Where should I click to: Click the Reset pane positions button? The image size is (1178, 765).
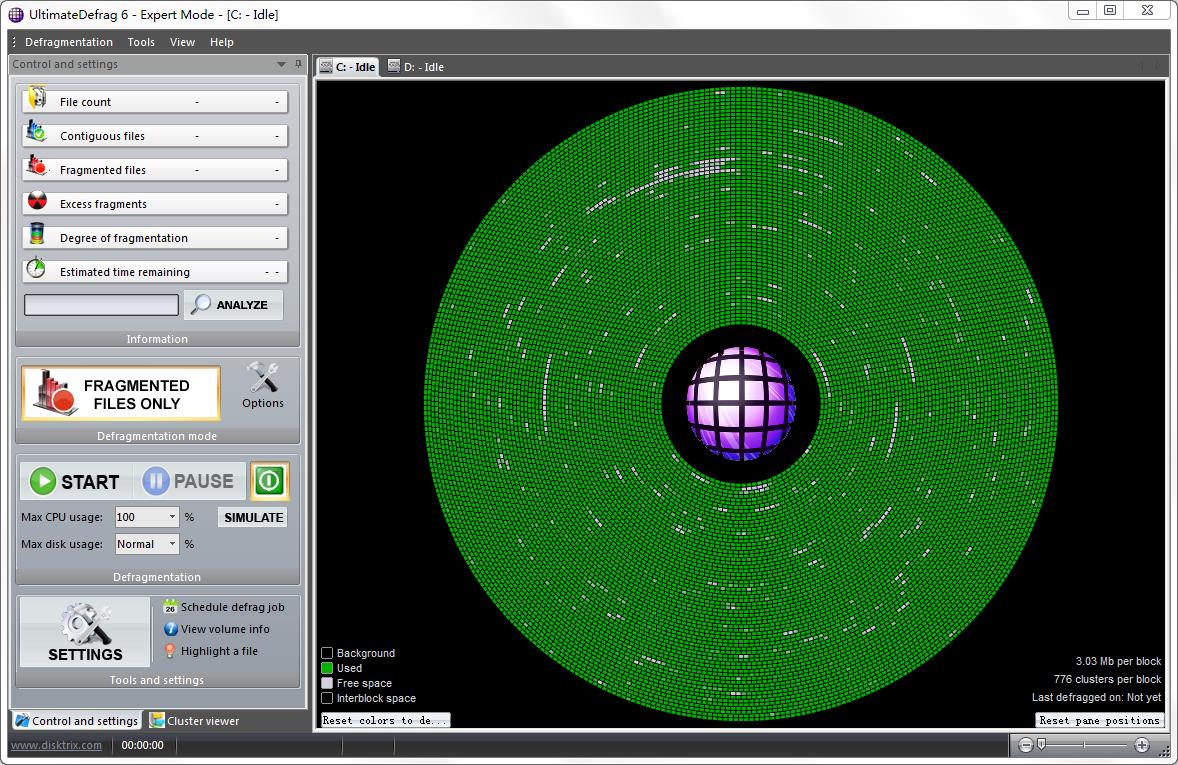coord(1100,720)
